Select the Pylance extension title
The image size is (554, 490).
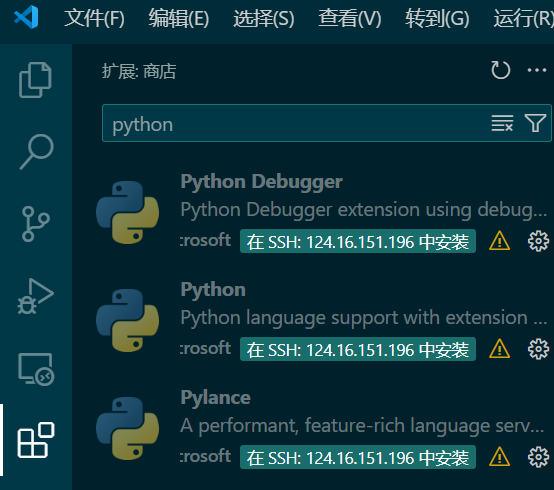(216, 398)
